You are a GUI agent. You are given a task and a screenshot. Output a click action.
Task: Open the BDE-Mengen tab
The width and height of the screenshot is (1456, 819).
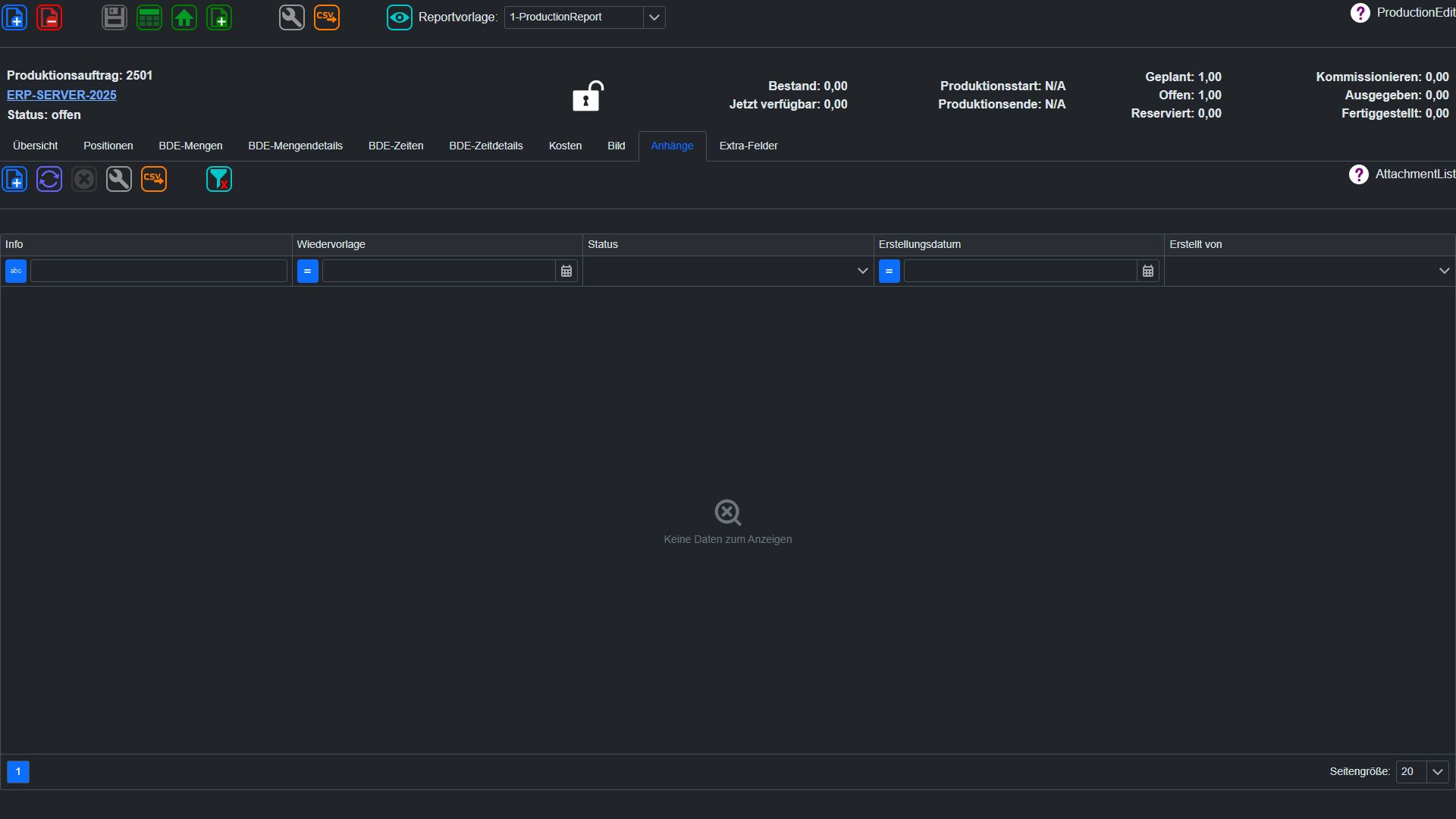pos(190,146)
